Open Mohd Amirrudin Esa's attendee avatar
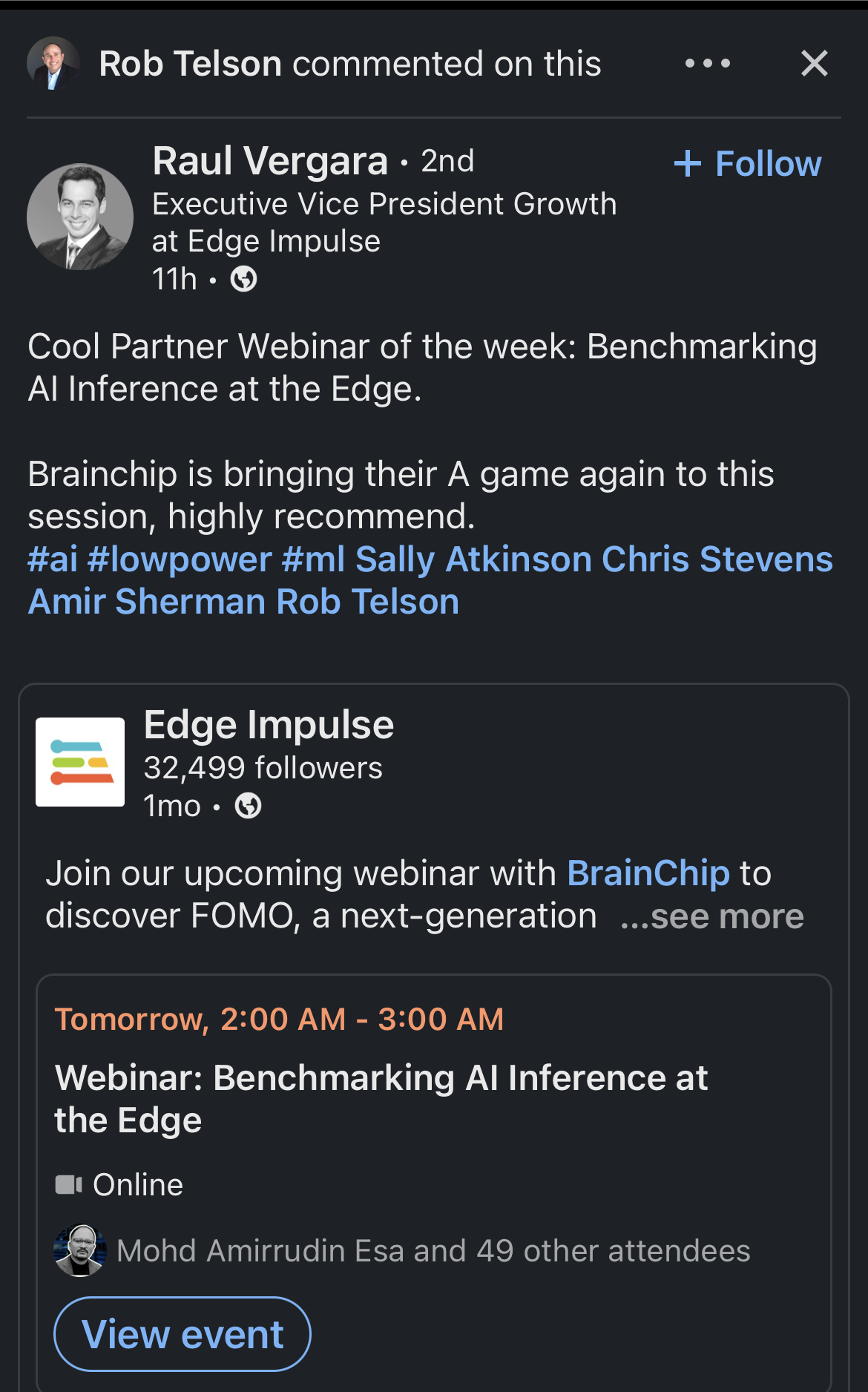Screen dimensions: 868x1392 pyautogui.click(x=80, y=1251)
